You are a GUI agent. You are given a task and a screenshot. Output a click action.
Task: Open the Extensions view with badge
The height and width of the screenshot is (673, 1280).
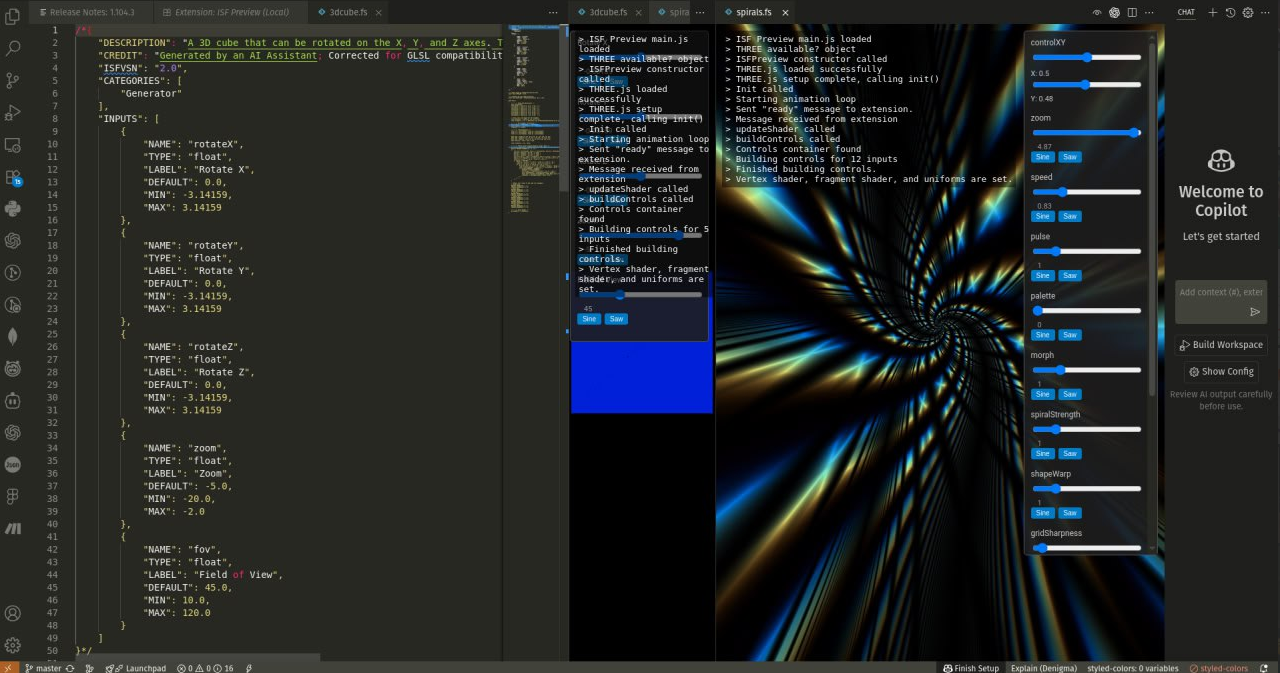[x=13, y=177]
